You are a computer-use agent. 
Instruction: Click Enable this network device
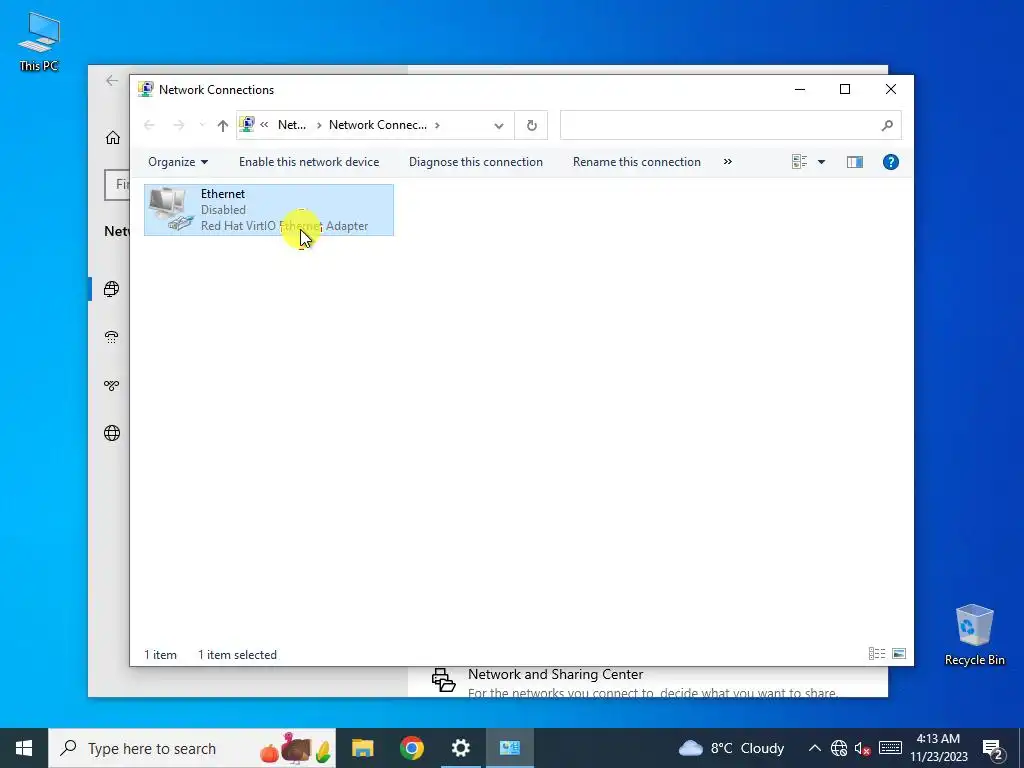coord(309,162)
